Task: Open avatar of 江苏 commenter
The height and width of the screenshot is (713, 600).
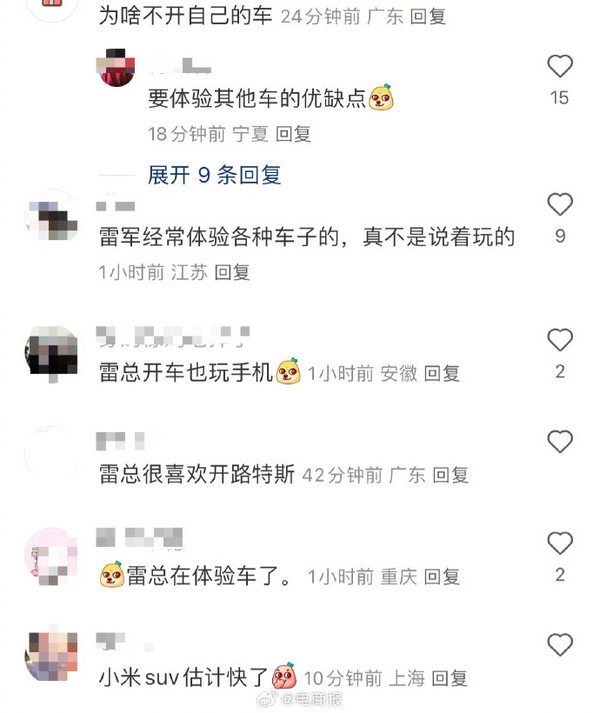Action: 51,218
